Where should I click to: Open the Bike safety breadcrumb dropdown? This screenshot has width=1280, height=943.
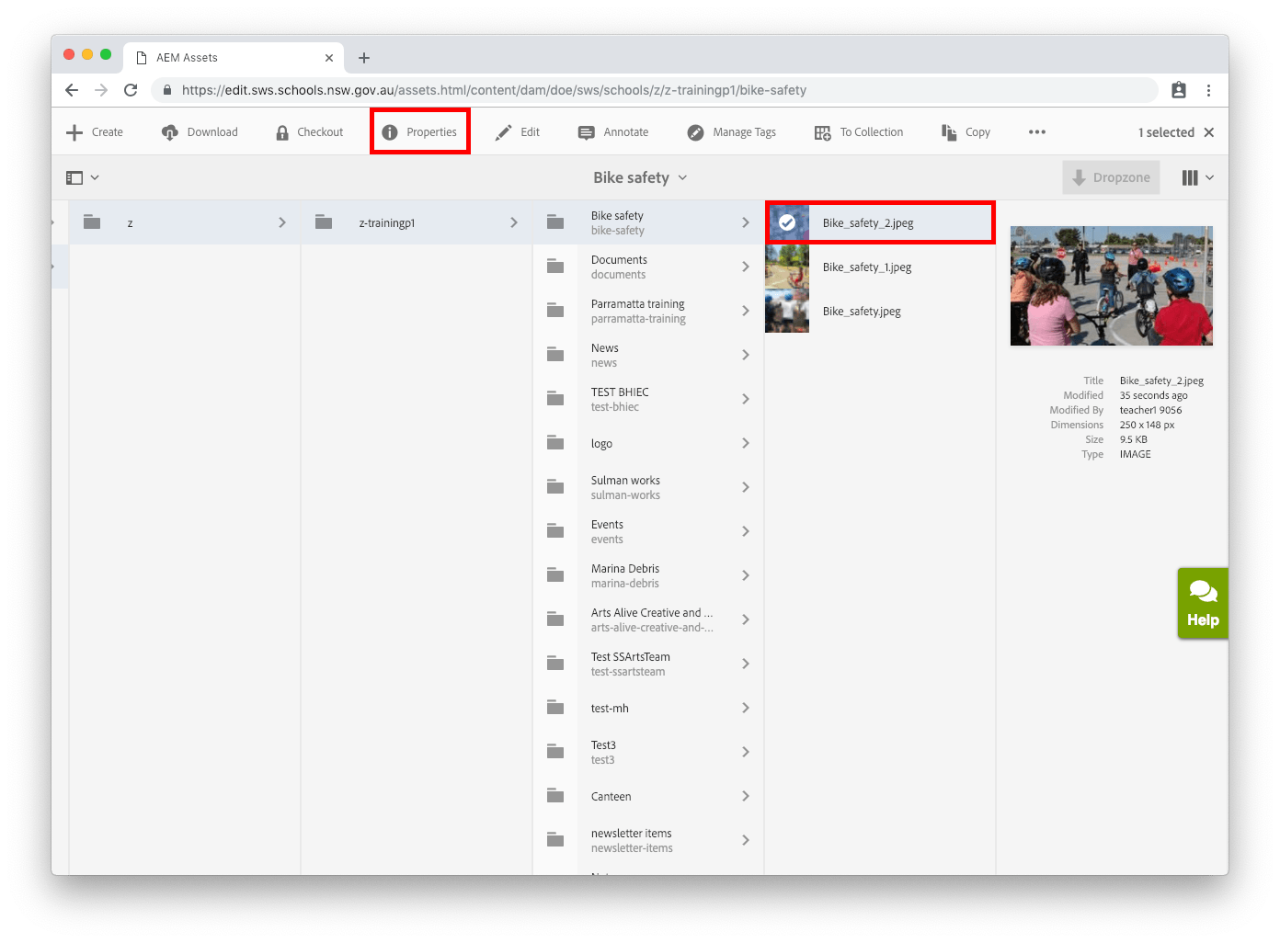(640, 177)
